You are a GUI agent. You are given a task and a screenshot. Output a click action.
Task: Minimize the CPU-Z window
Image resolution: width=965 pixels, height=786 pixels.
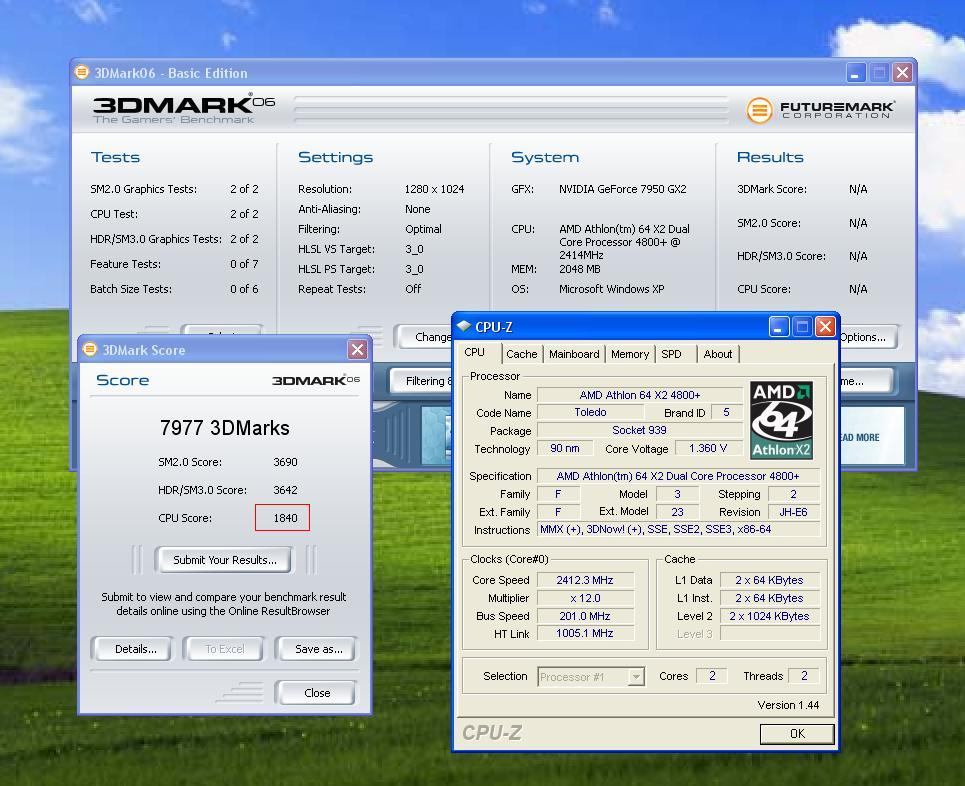(x=779, y=326)
